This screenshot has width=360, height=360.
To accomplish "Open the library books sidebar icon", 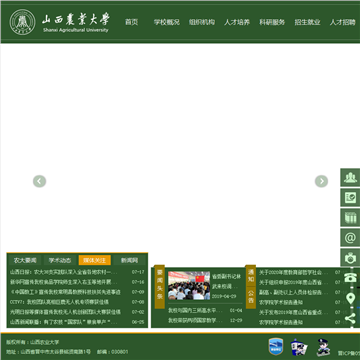I will click(350, 217).
